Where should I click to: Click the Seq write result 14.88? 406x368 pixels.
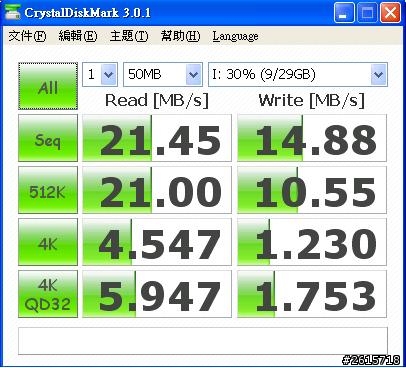312,138
